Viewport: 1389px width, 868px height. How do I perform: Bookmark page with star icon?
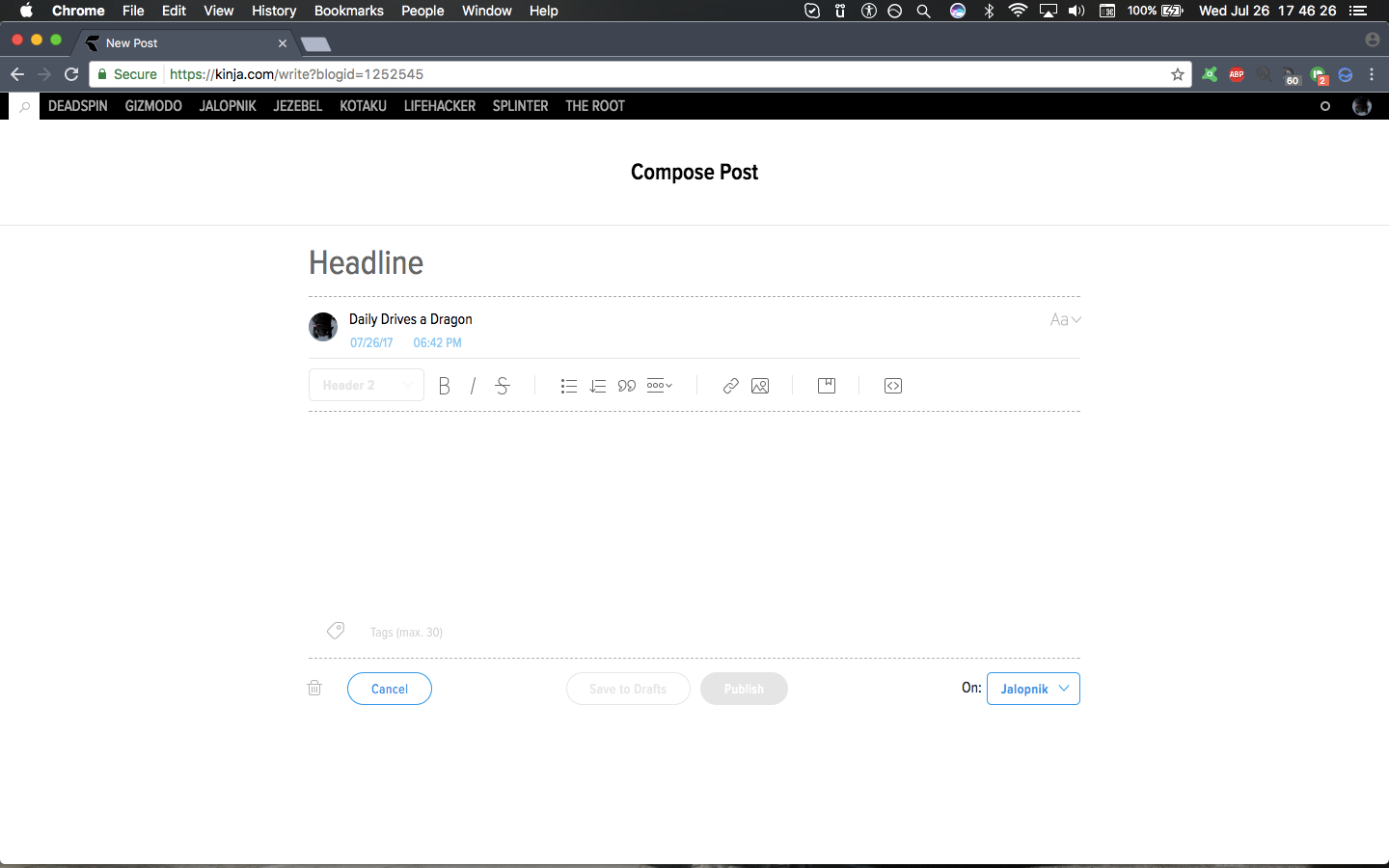tap(1178, 74)
